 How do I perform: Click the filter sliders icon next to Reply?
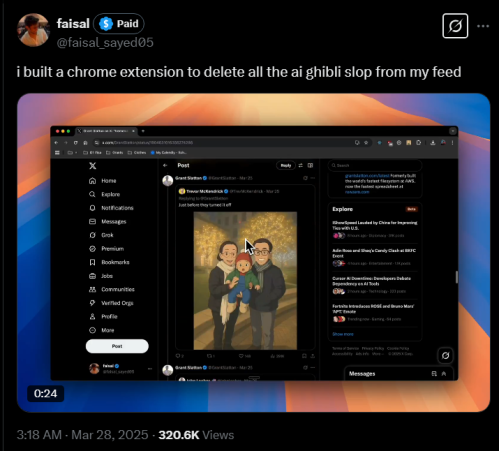tap(301, 165)
